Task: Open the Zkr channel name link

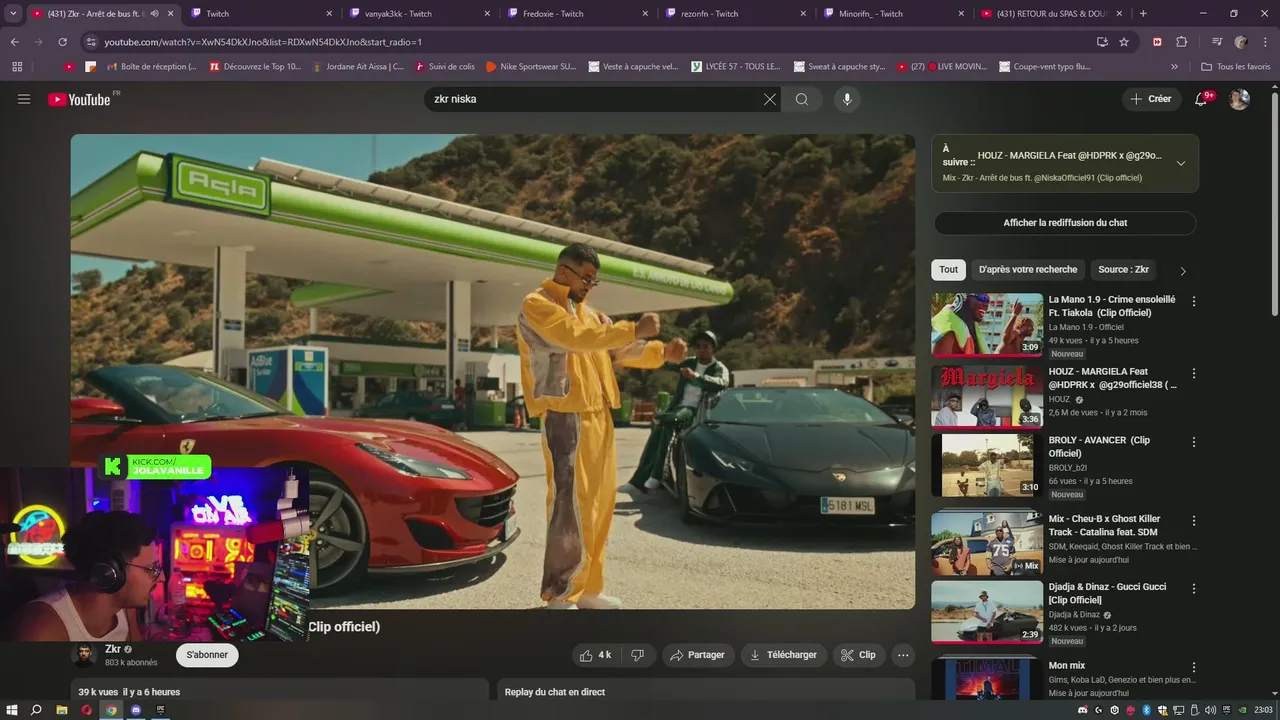Action: click(x=113, y=649)
